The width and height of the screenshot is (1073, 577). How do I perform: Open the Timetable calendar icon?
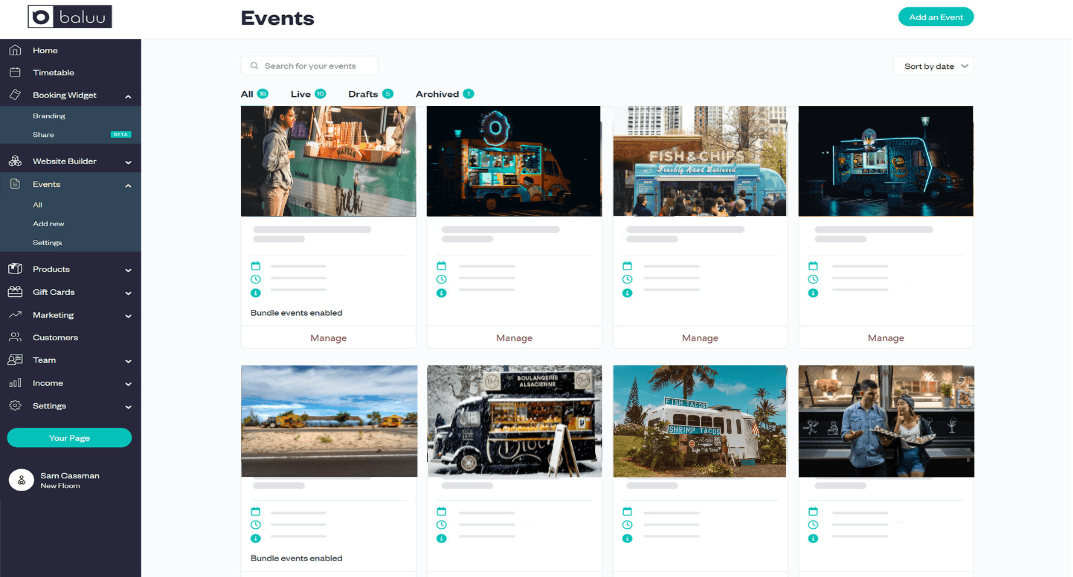[15, 73]
